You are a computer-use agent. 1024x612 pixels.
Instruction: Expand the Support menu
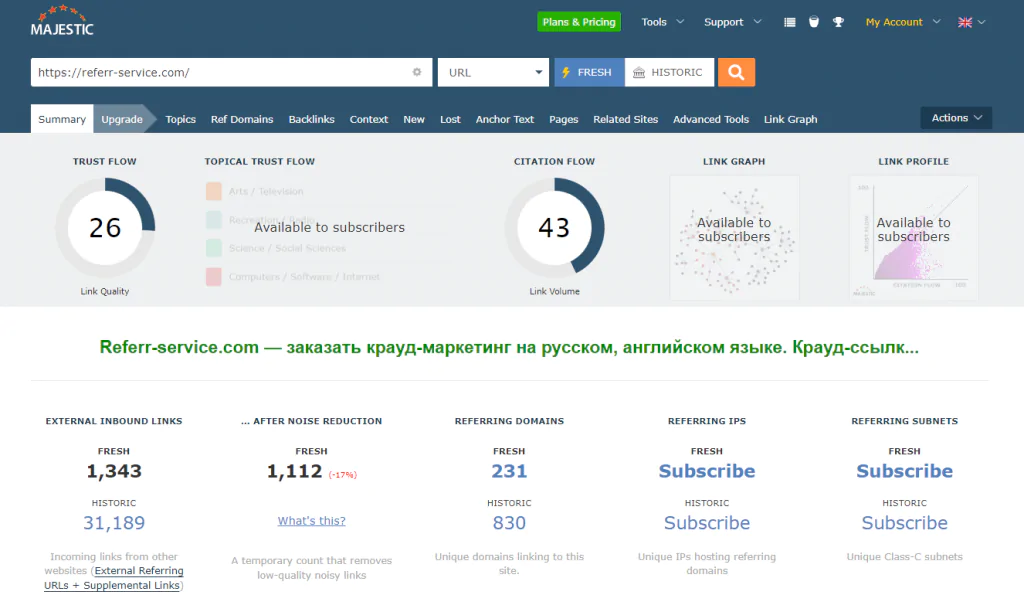coord(732,22)
